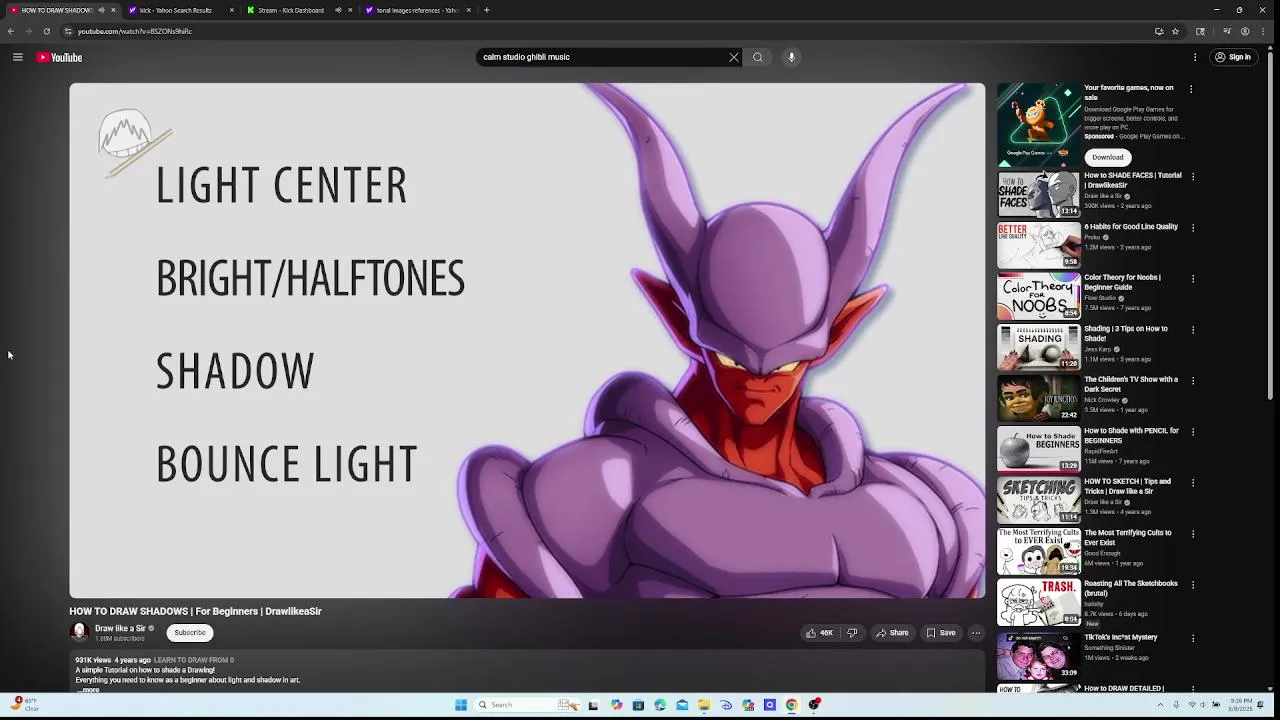Reload the current page

(46, 31)
